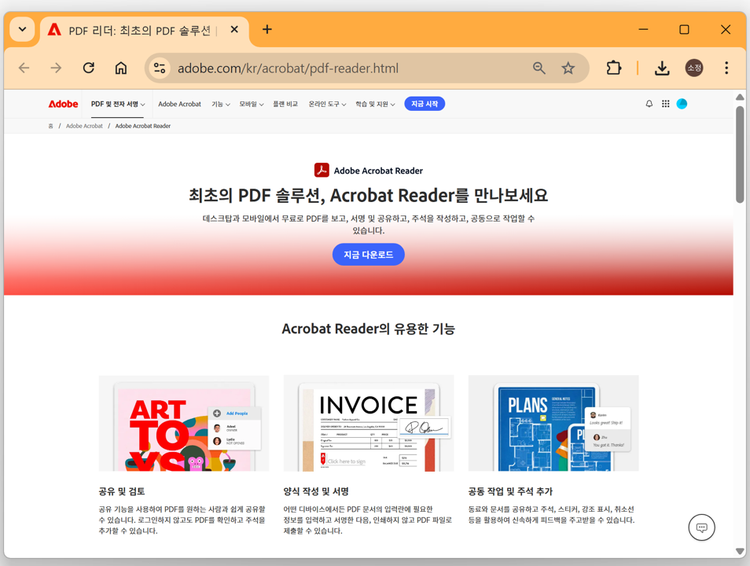This screenshot has height=566, width=750.
Task: Expand the PDF 및 전자 서명 menu
Action: click(x=118, y=104)
